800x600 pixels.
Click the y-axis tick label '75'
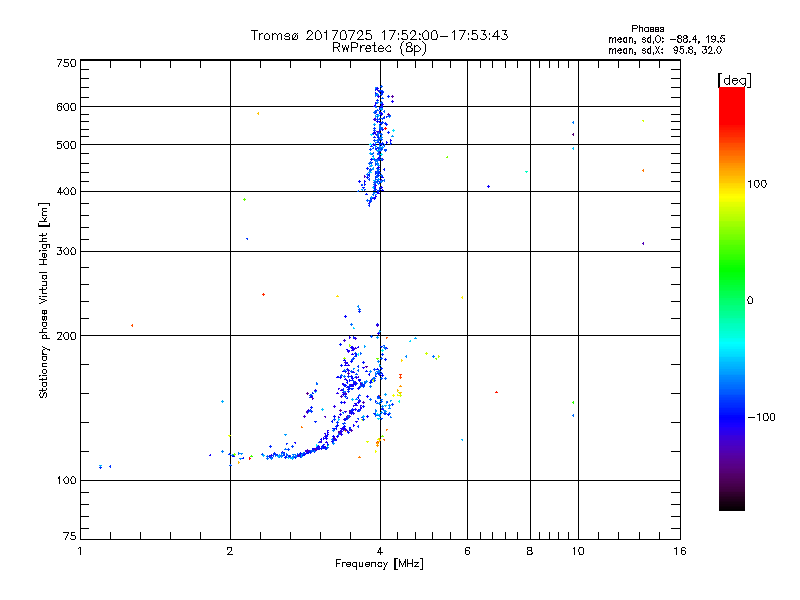[70, 536]
